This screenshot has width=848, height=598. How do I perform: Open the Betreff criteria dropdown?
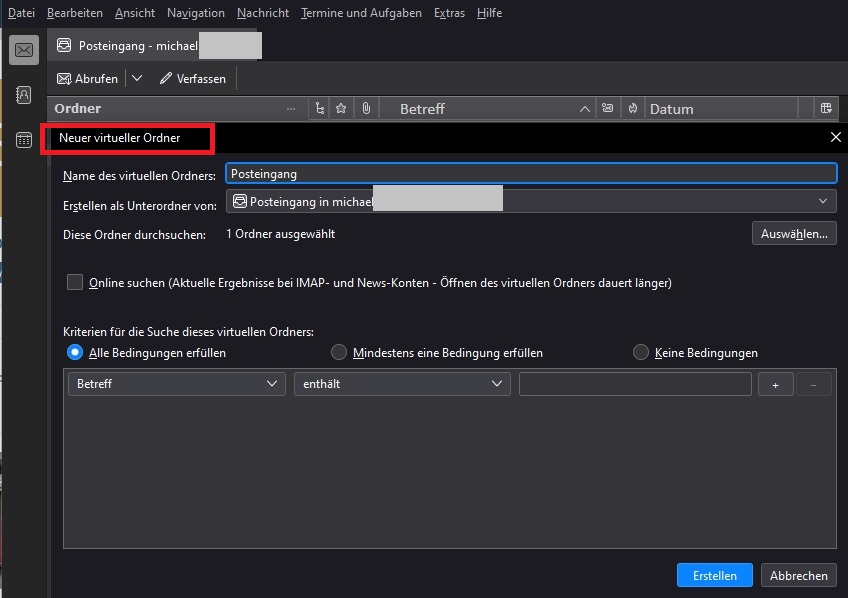[176, 384]
